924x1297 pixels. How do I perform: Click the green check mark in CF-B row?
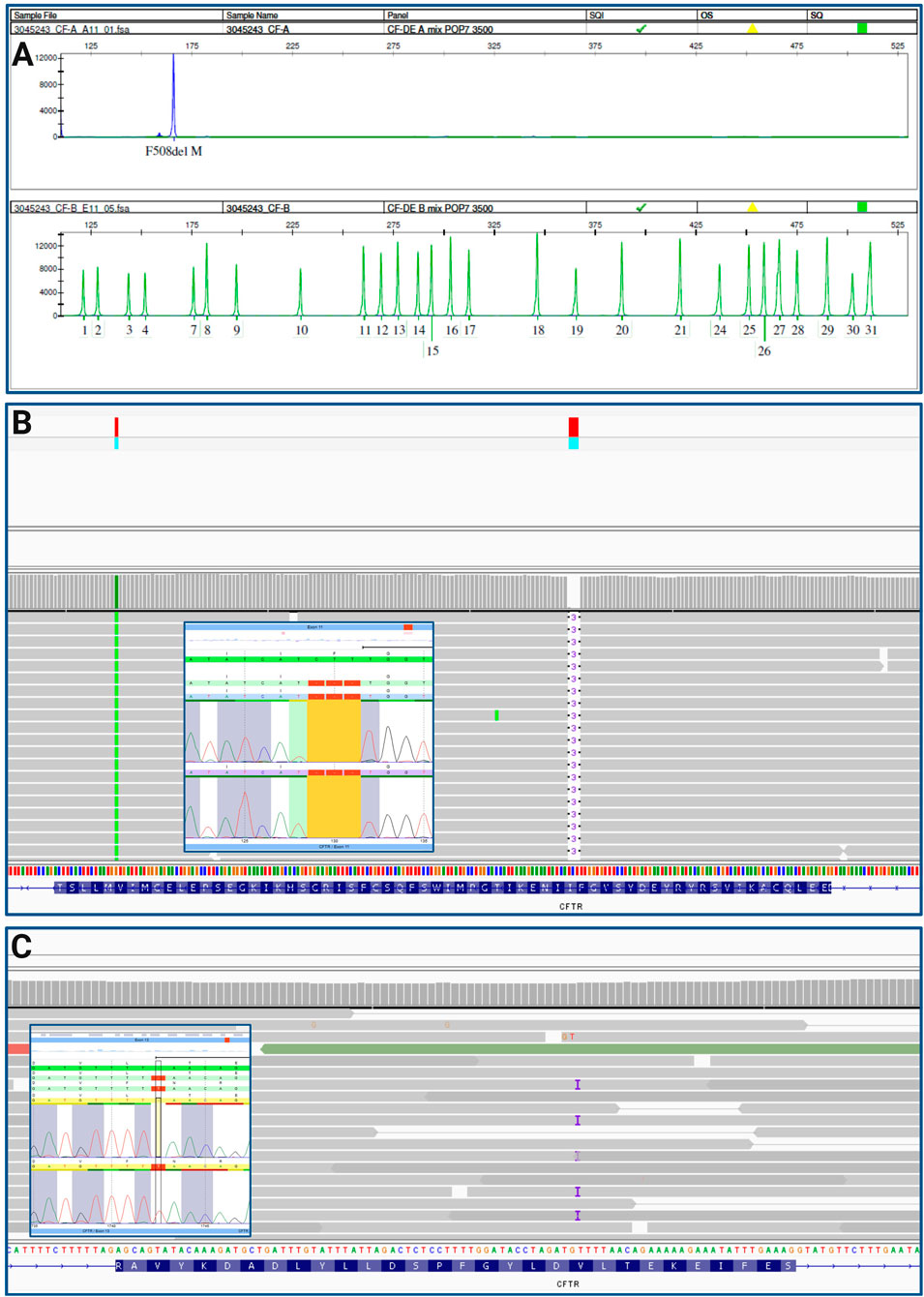[x=641, y=207]
